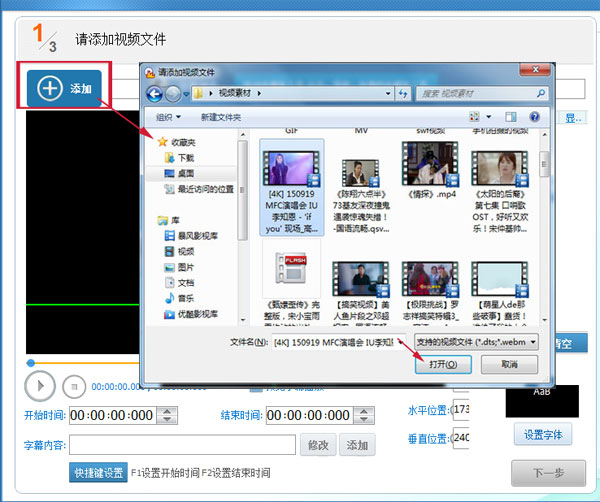
Task: Click 取消 to cancel the dialog
Action: [511, 365]
